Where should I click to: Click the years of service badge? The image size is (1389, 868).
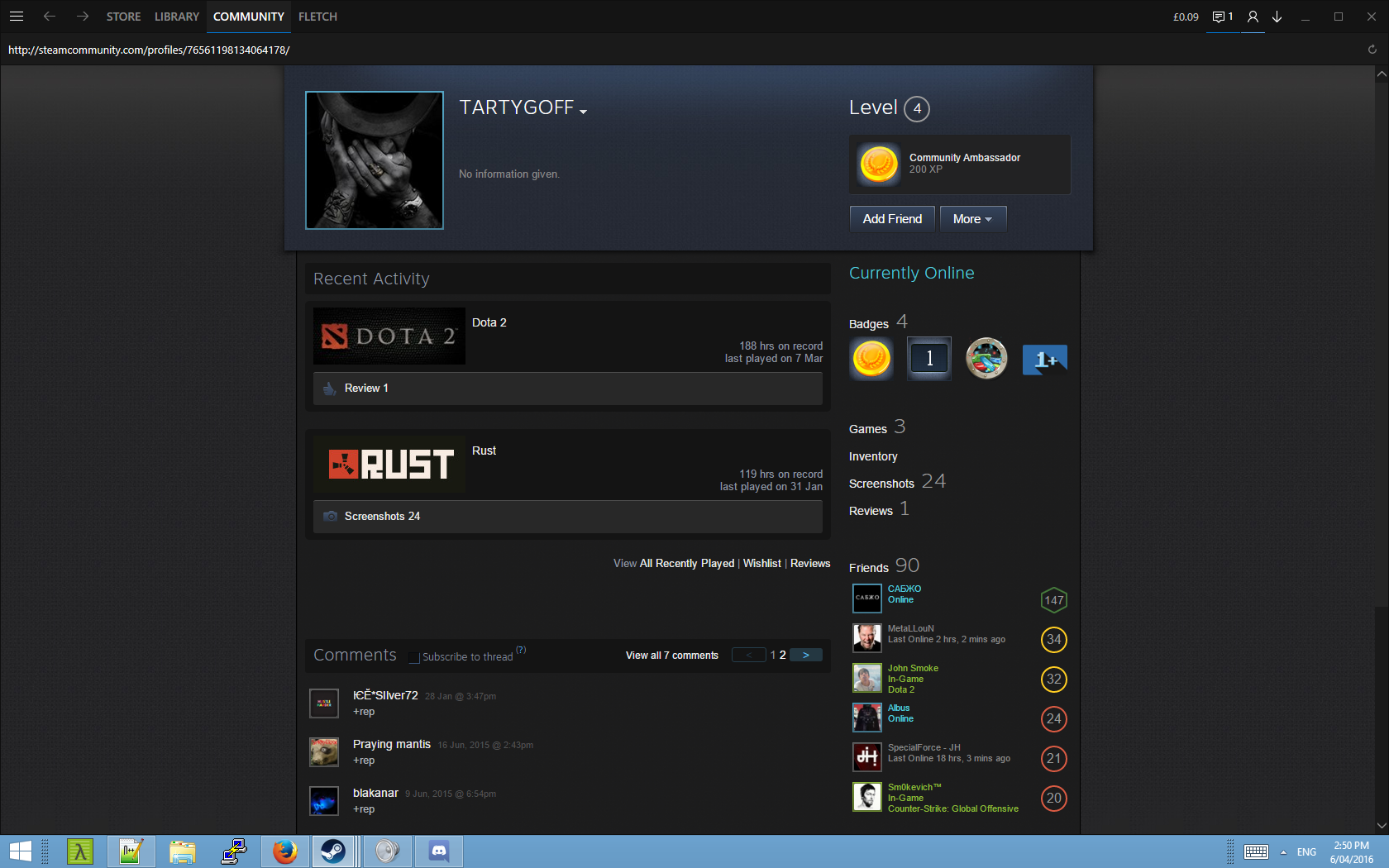coord(928,359)
